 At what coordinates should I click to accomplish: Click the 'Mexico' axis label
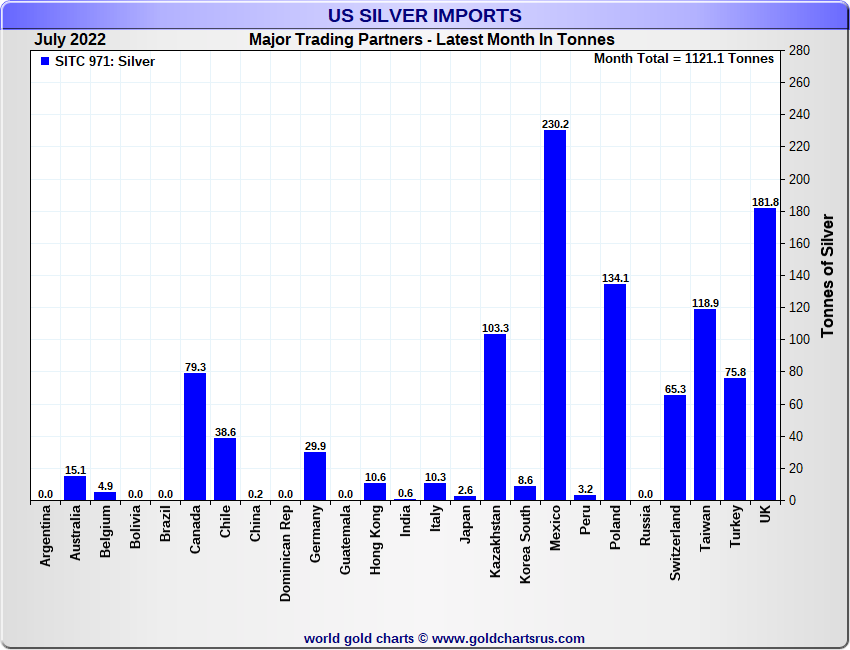click(x=555, y=528)
